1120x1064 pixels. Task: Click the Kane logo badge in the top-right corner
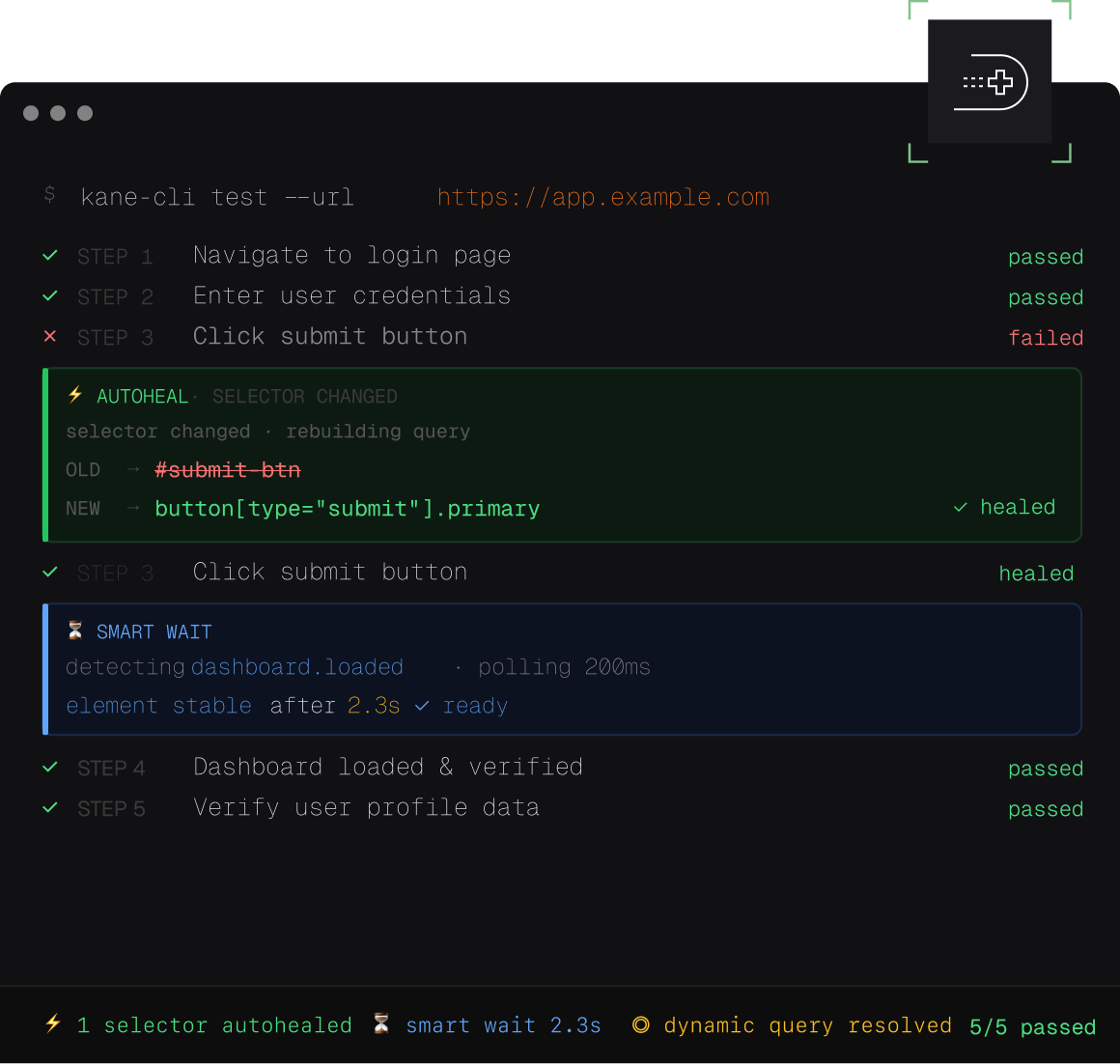coord(989,82)
